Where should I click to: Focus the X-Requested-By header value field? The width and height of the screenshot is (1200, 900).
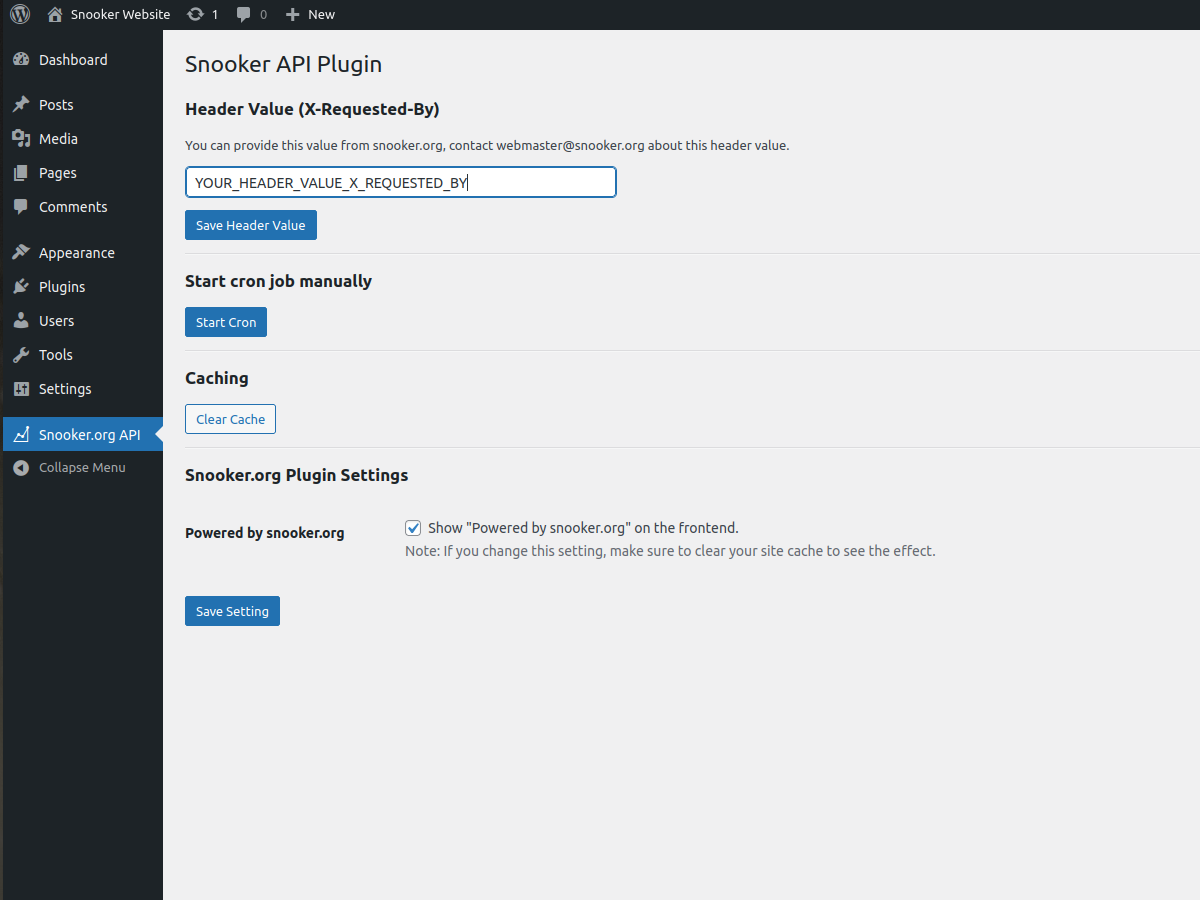[x=401, y=182]
